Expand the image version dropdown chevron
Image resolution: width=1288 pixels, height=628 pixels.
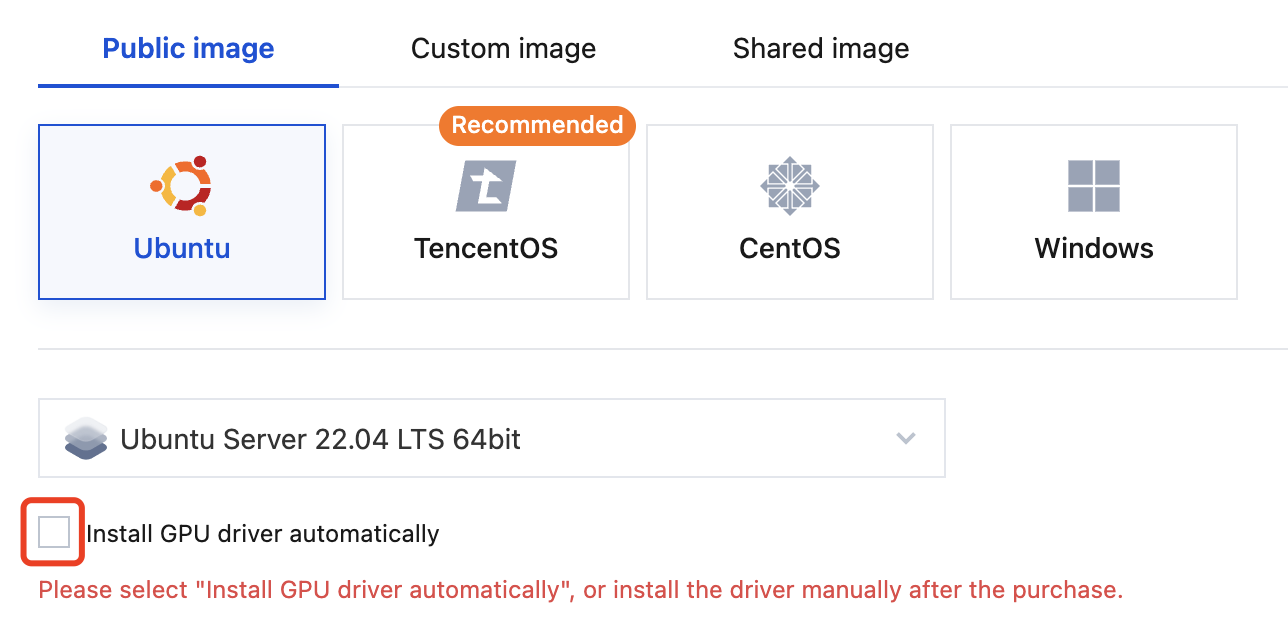click(906, 438)
